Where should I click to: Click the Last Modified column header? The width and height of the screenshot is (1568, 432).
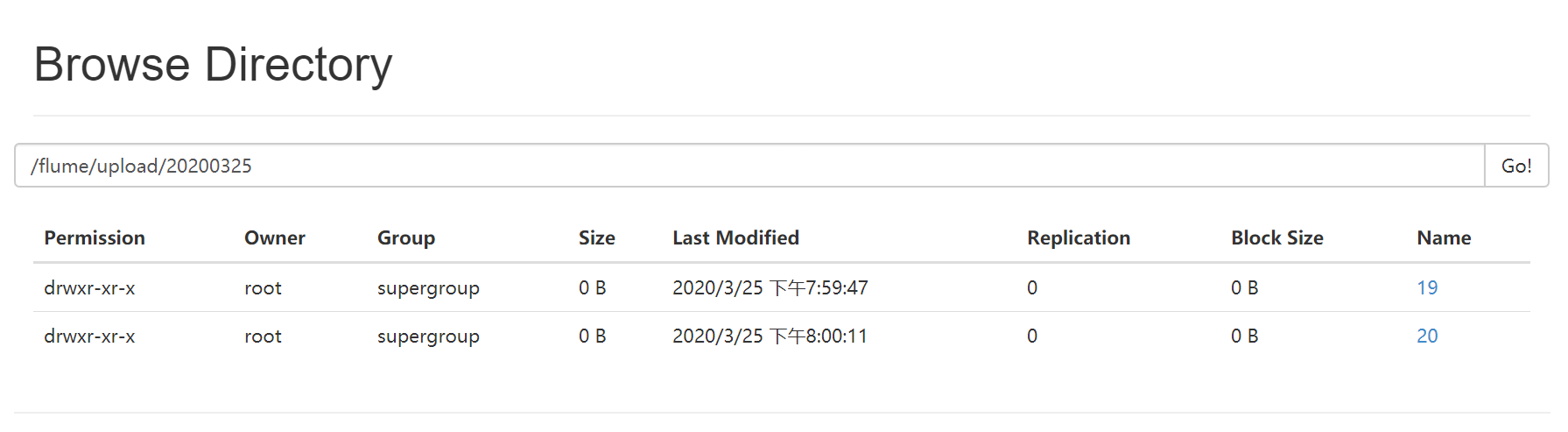pyautogui.click(x=735, y=237)
